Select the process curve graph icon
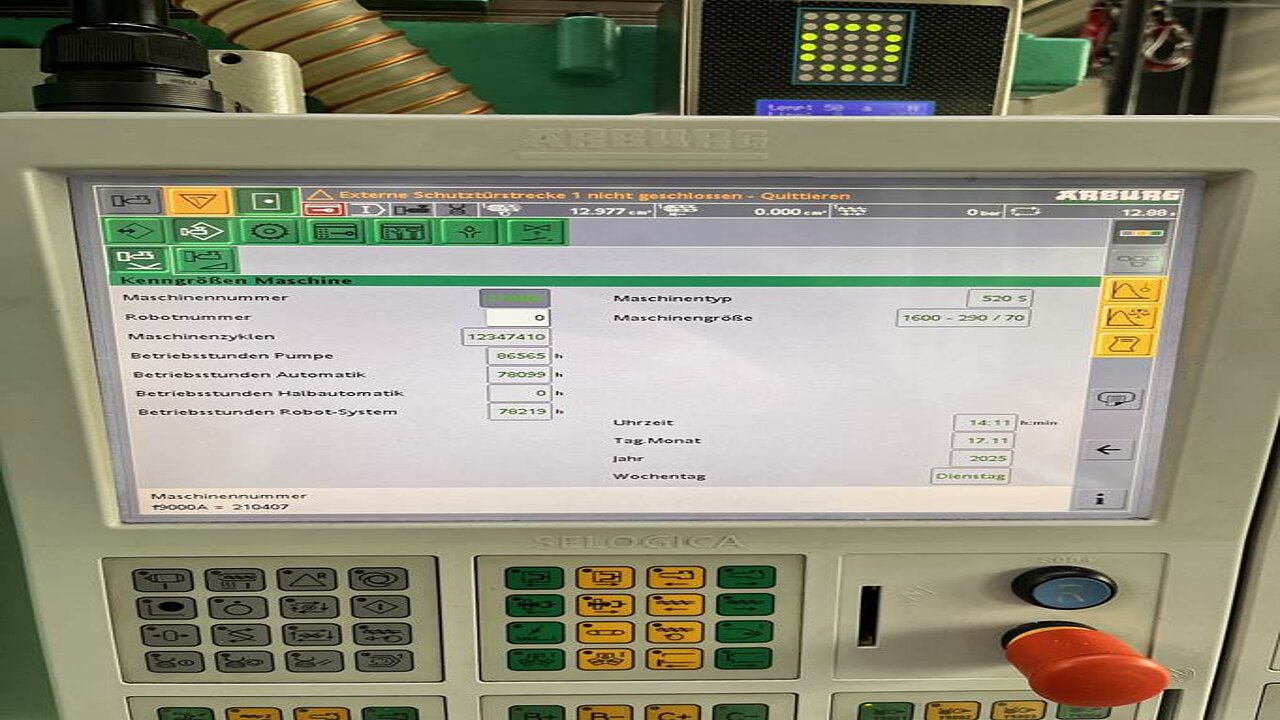This screenshot has width=1280, height=720. [1129, 291]
